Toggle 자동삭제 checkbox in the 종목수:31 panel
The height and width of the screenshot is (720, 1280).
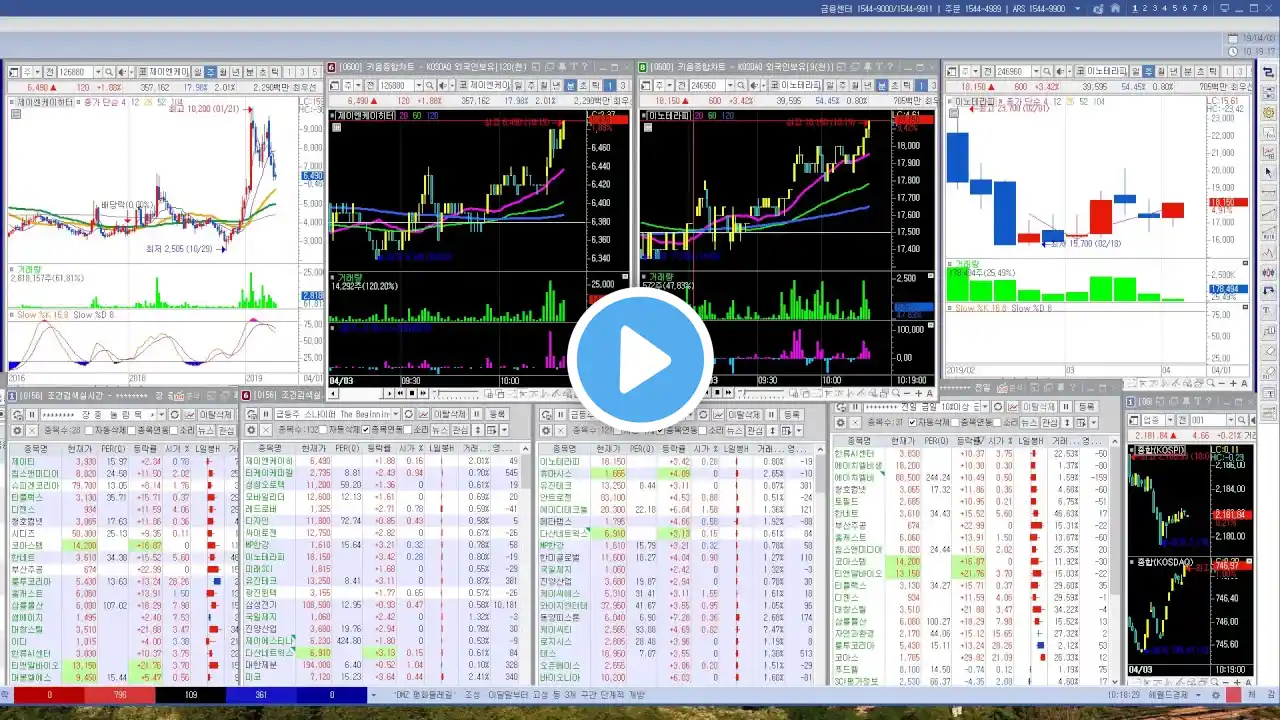point(912,423)
